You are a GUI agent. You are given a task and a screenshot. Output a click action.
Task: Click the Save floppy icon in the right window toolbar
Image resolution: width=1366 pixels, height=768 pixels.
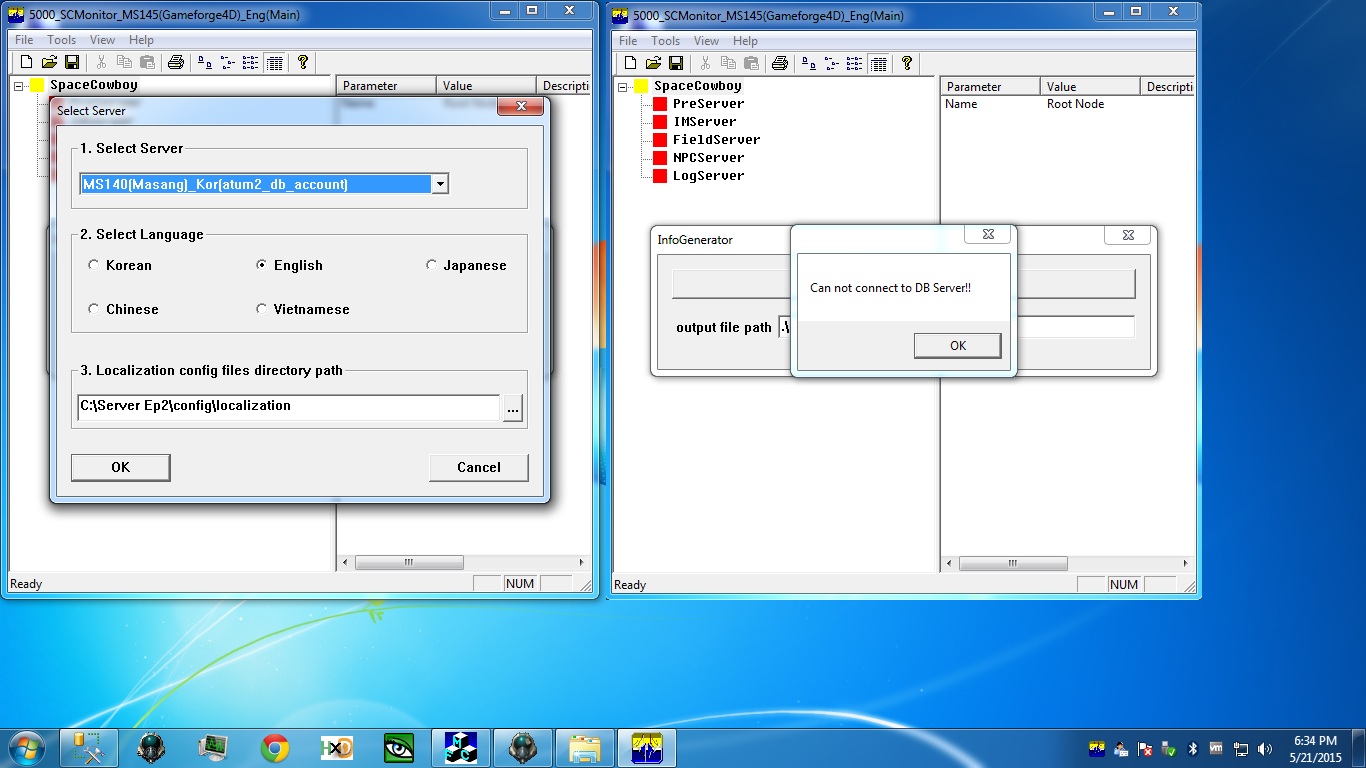pos(676,63)
